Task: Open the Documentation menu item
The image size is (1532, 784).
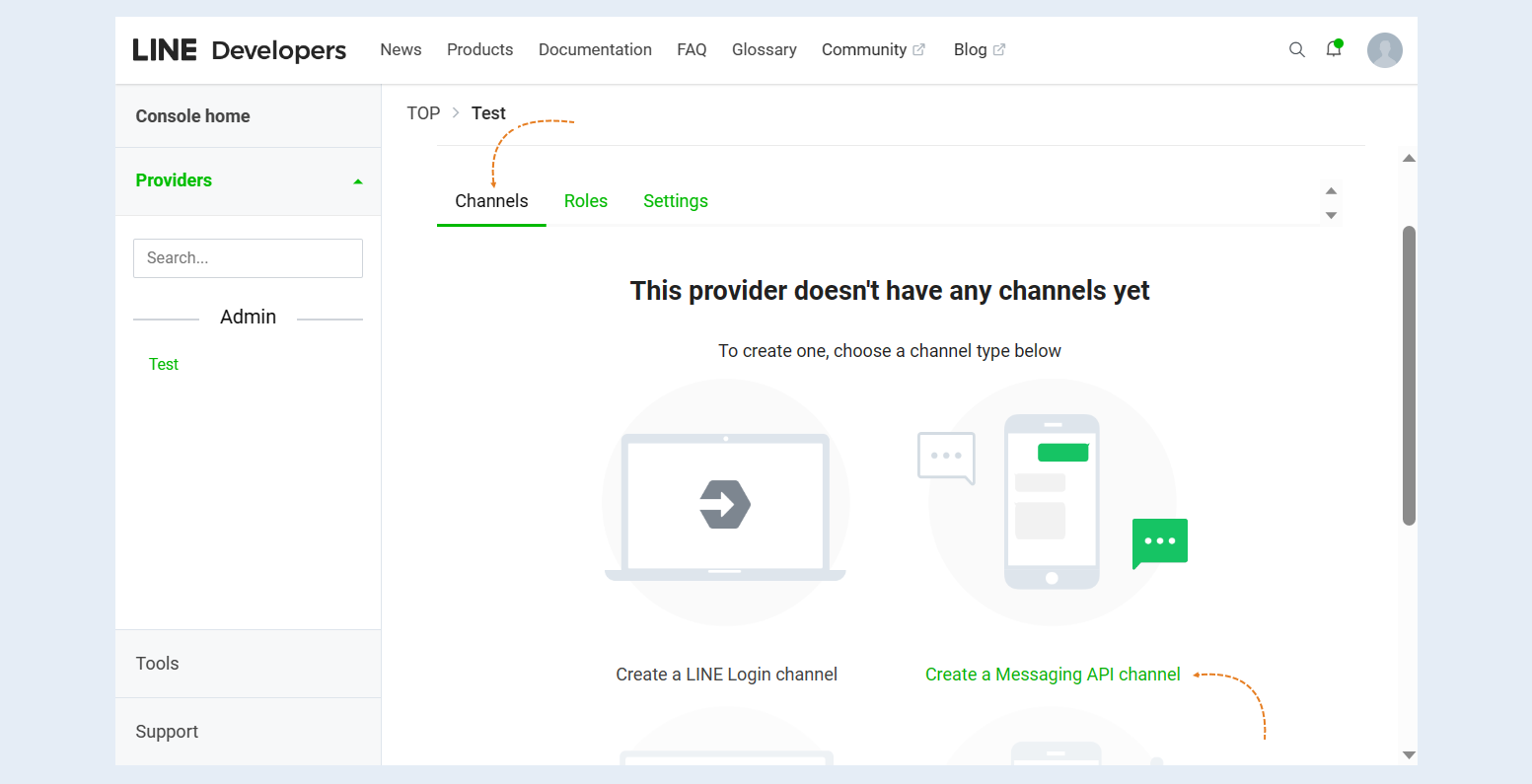Action: (595, 49)
